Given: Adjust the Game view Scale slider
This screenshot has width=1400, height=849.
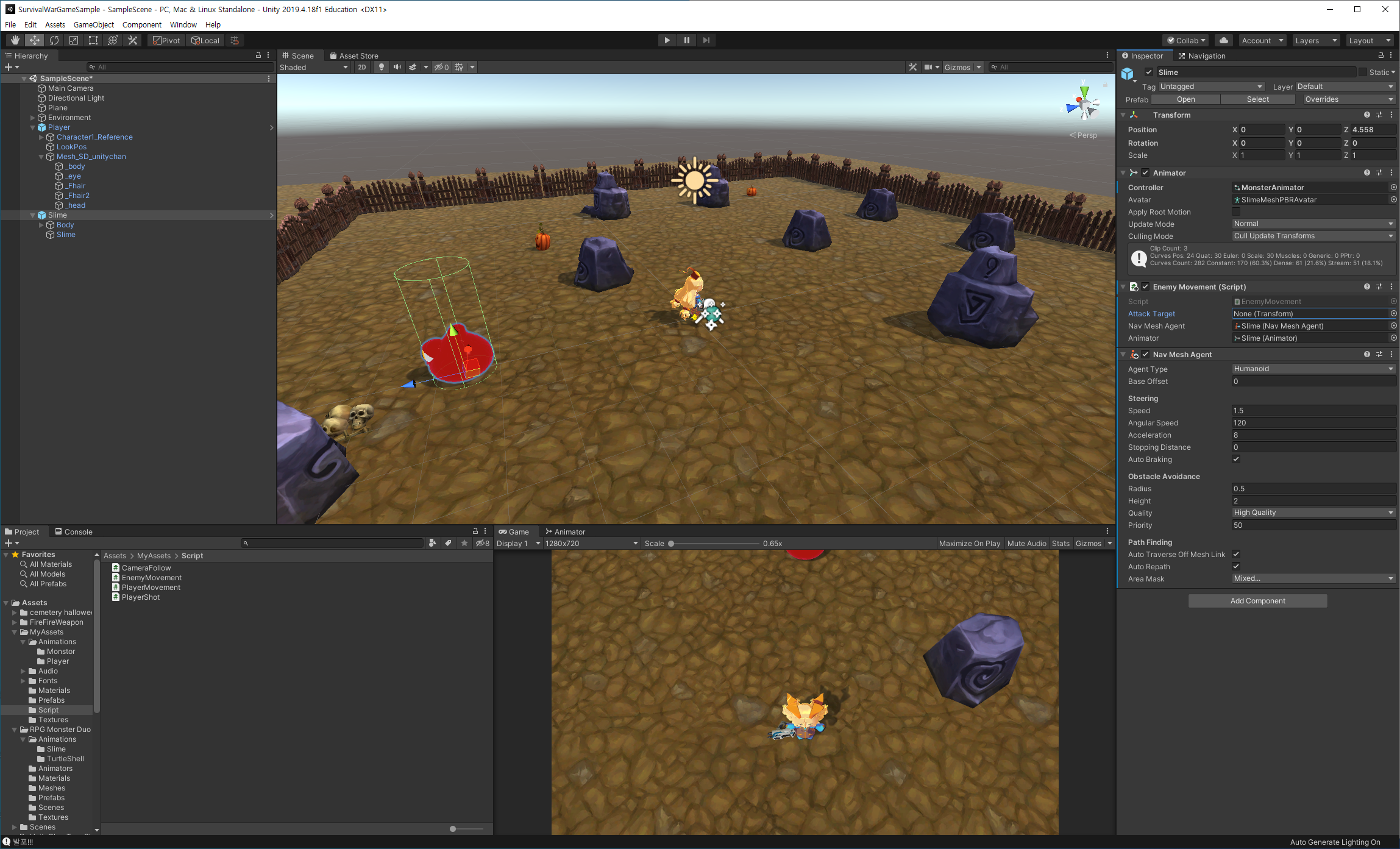Looking at the screenshot, I should (671, 543).
